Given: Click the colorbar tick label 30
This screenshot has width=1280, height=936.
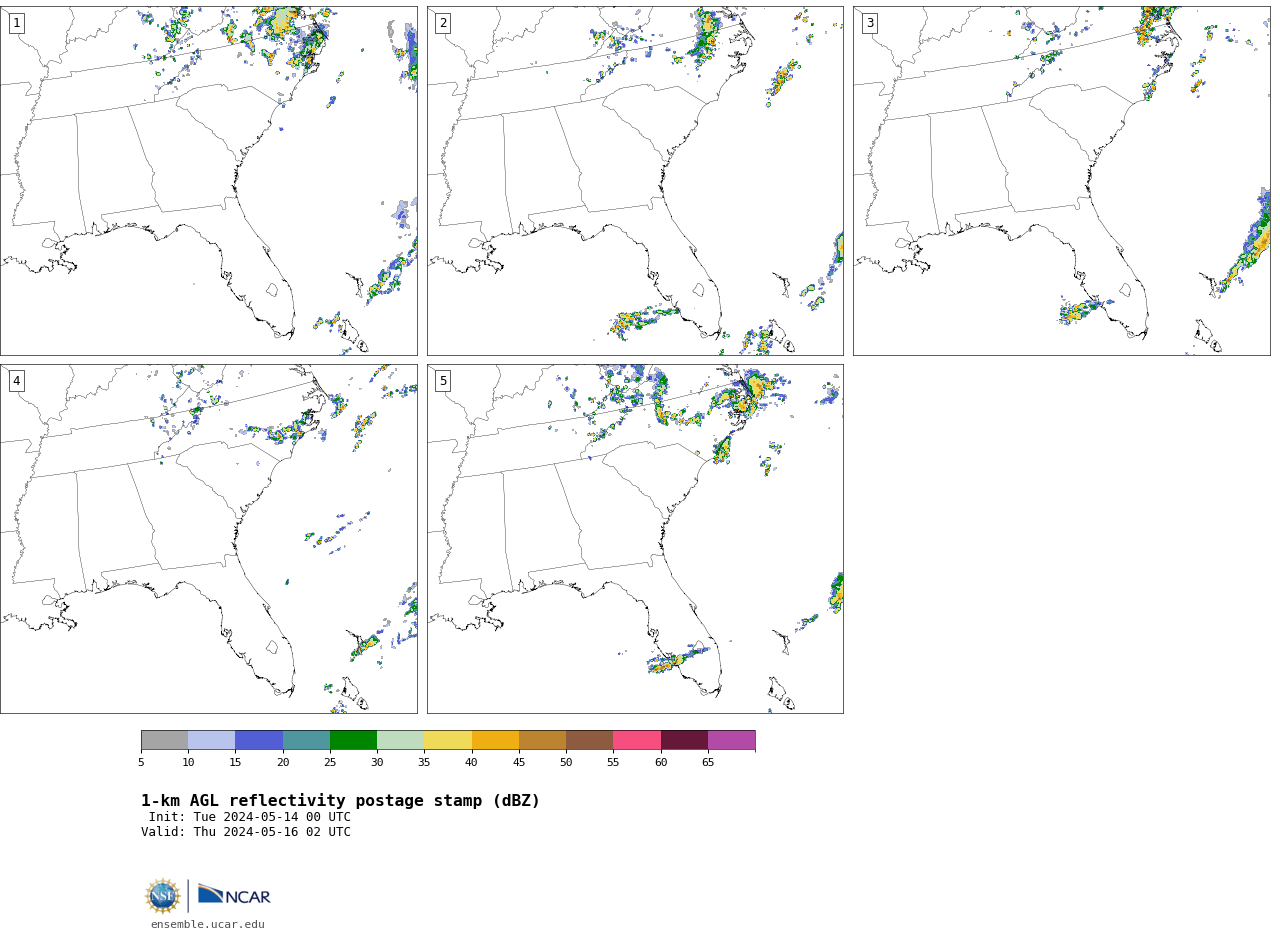Looking at the screenshot, I should click(x=377, y=763).
